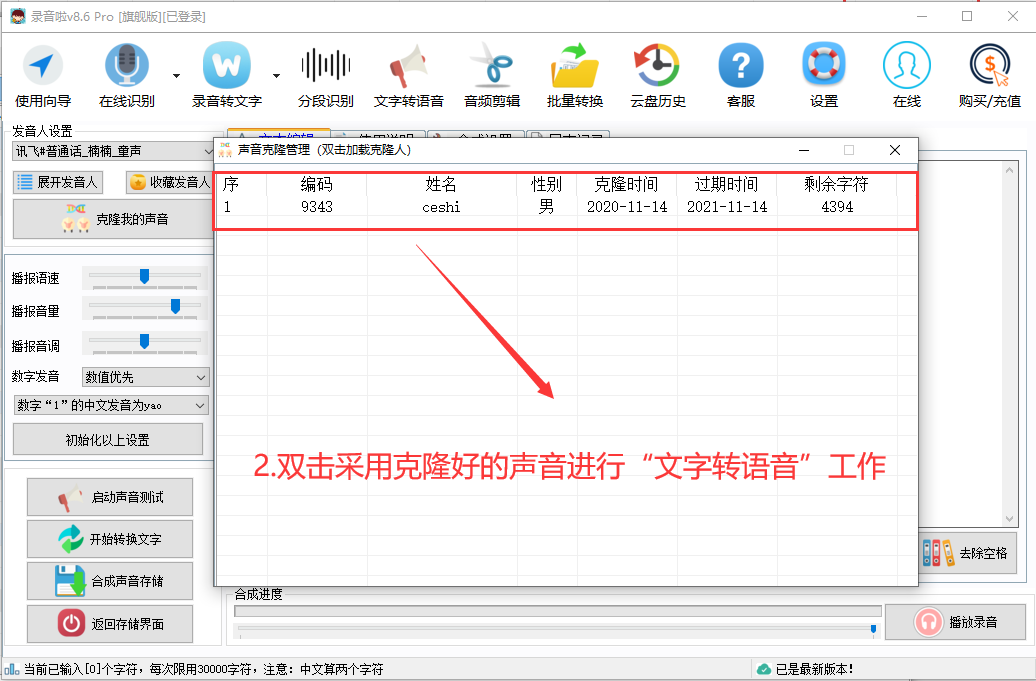Open the 发音人 dropdown 讯飞#普通话_楠楠_童声

coord(112,151)
